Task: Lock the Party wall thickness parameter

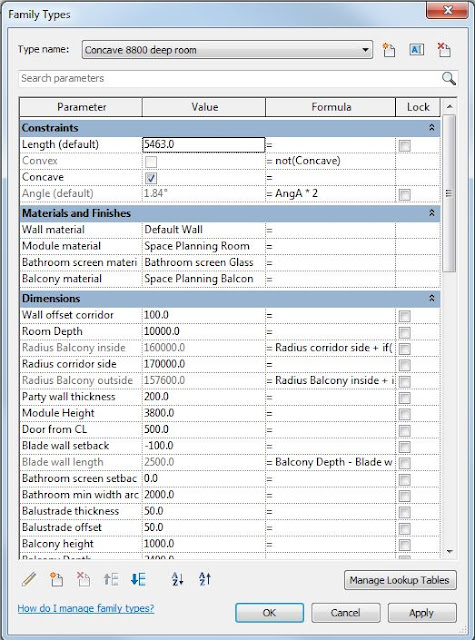Action: click(404, 398)
